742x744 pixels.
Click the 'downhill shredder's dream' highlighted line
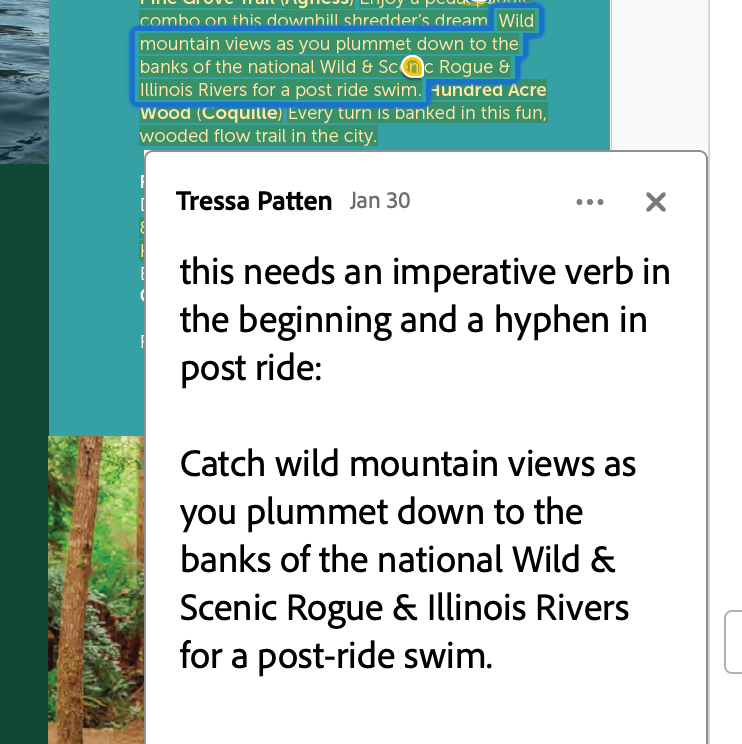[x=313, y=20]
